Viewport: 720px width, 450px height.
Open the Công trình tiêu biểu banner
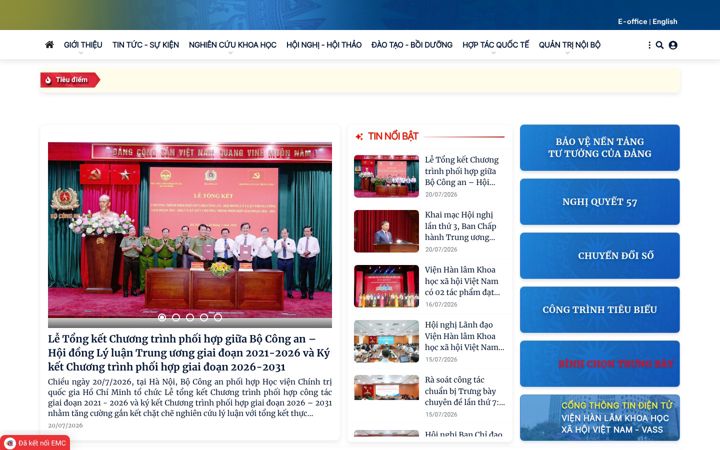[600, 309]
